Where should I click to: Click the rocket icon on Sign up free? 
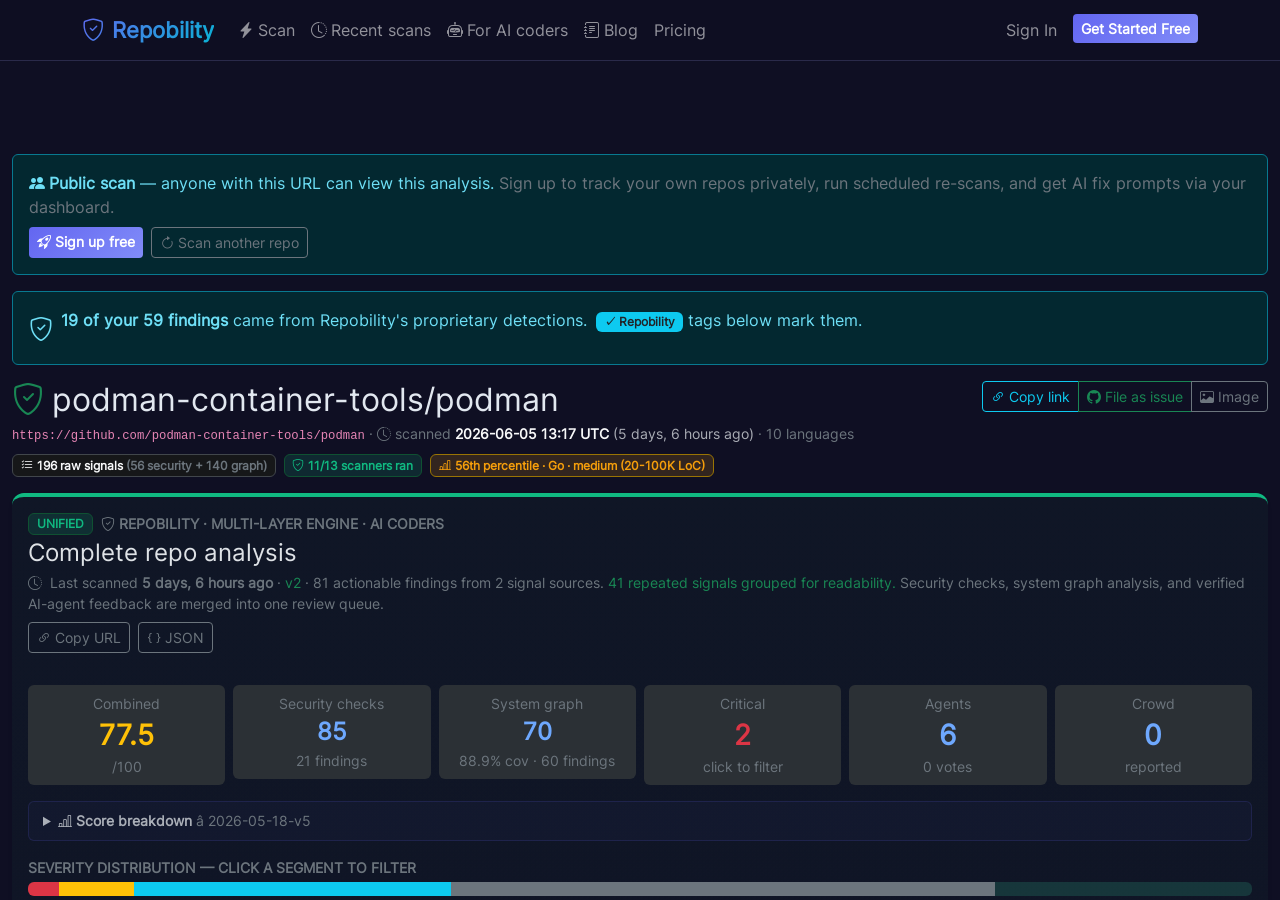(44, 242)
